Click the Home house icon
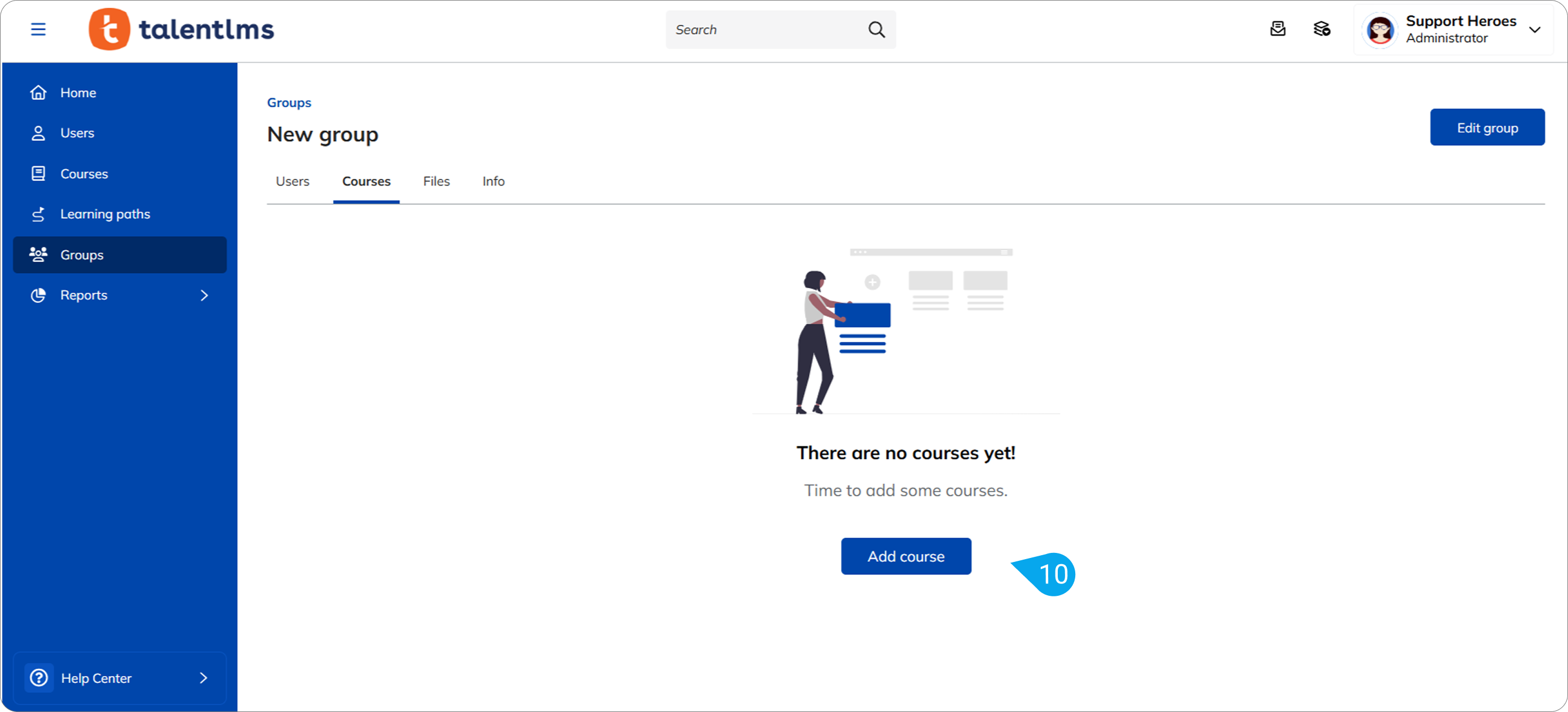This screenshot has height=712, width=1568. pyautogui.click(x=38, y=93)
